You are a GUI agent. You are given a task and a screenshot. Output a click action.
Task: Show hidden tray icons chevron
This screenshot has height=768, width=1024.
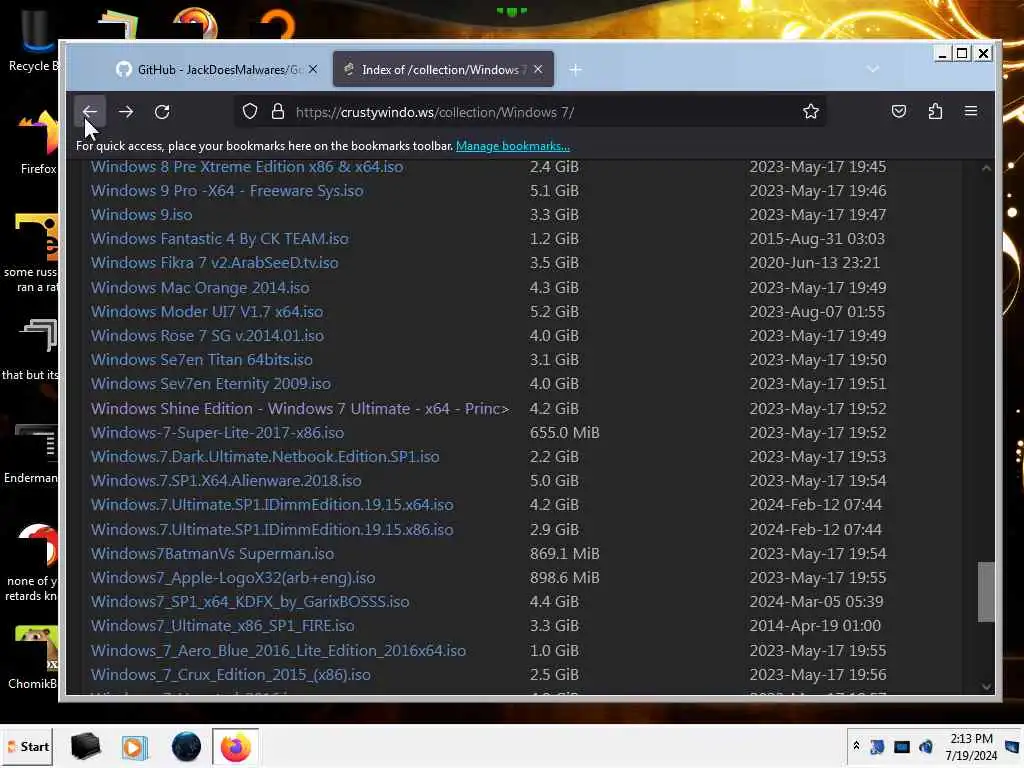(x=856, y=746)
